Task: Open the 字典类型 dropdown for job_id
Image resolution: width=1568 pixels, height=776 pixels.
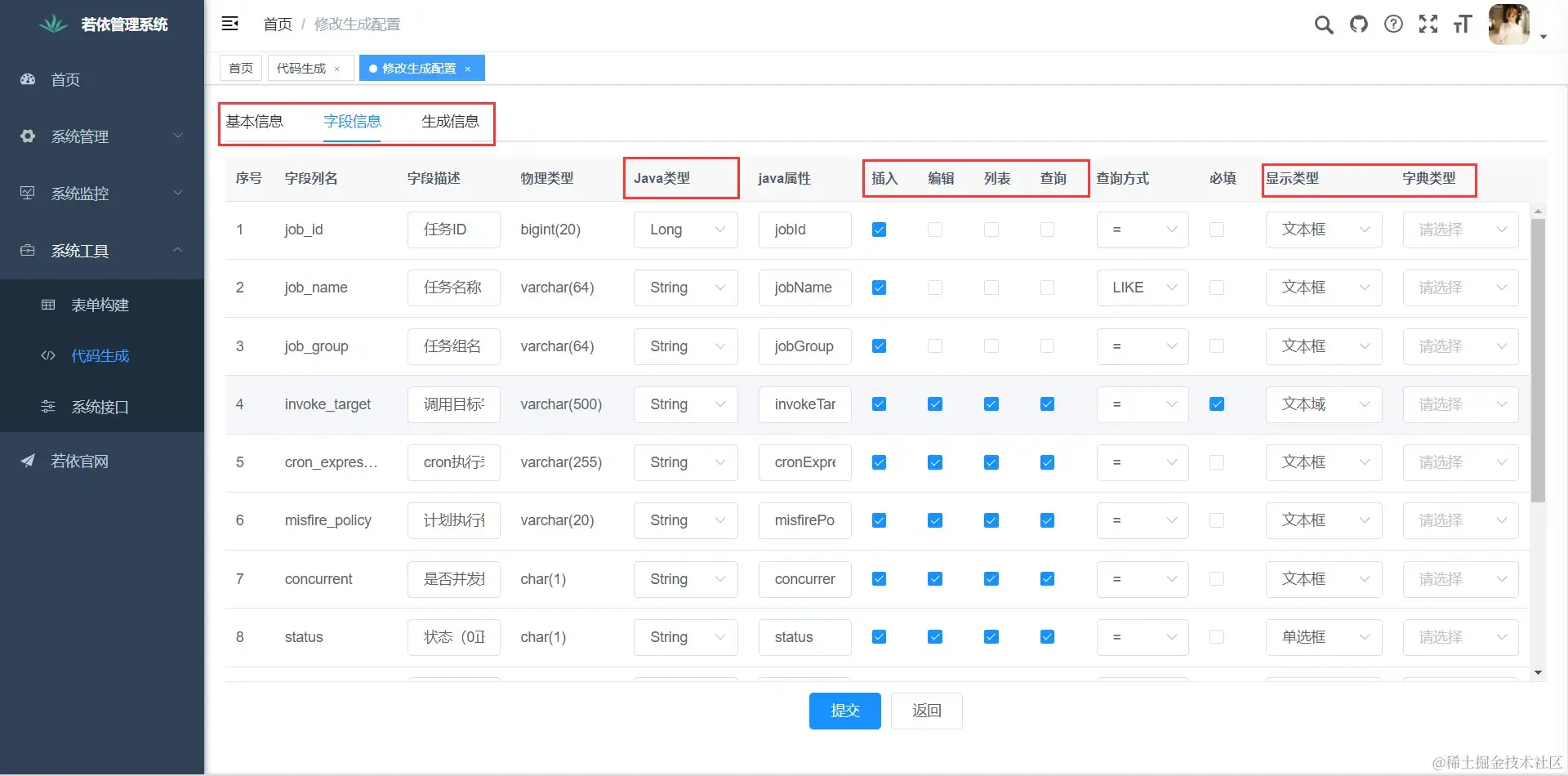Action: click(1460, 230)
